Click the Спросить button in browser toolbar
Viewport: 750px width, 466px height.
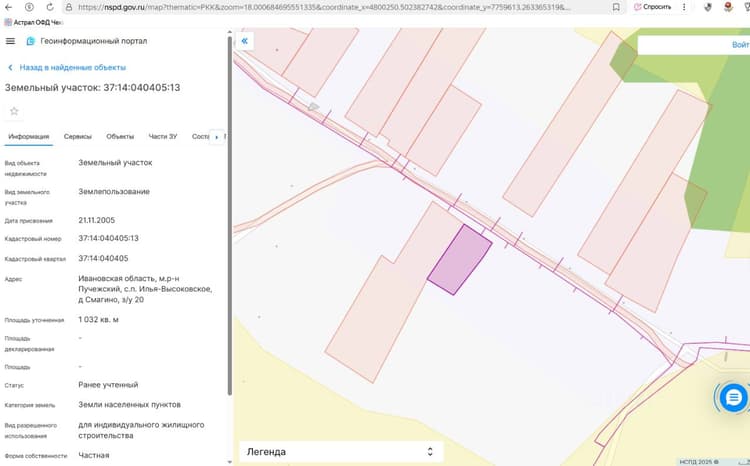tap(652, 7)
